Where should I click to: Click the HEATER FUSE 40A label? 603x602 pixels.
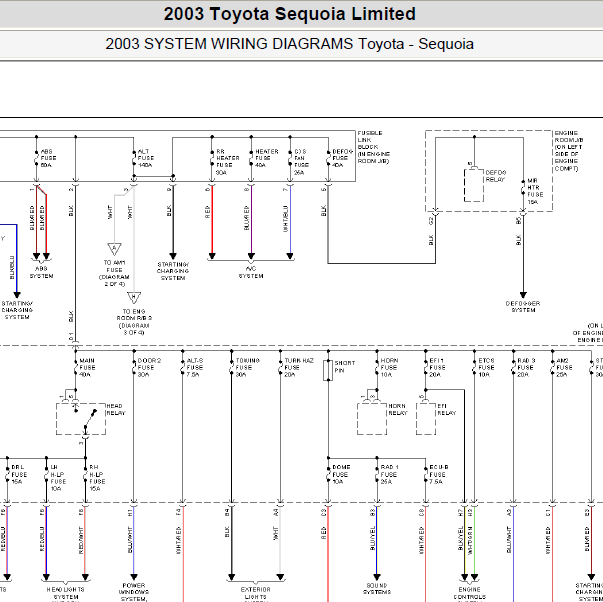click(x=267, y=158)
